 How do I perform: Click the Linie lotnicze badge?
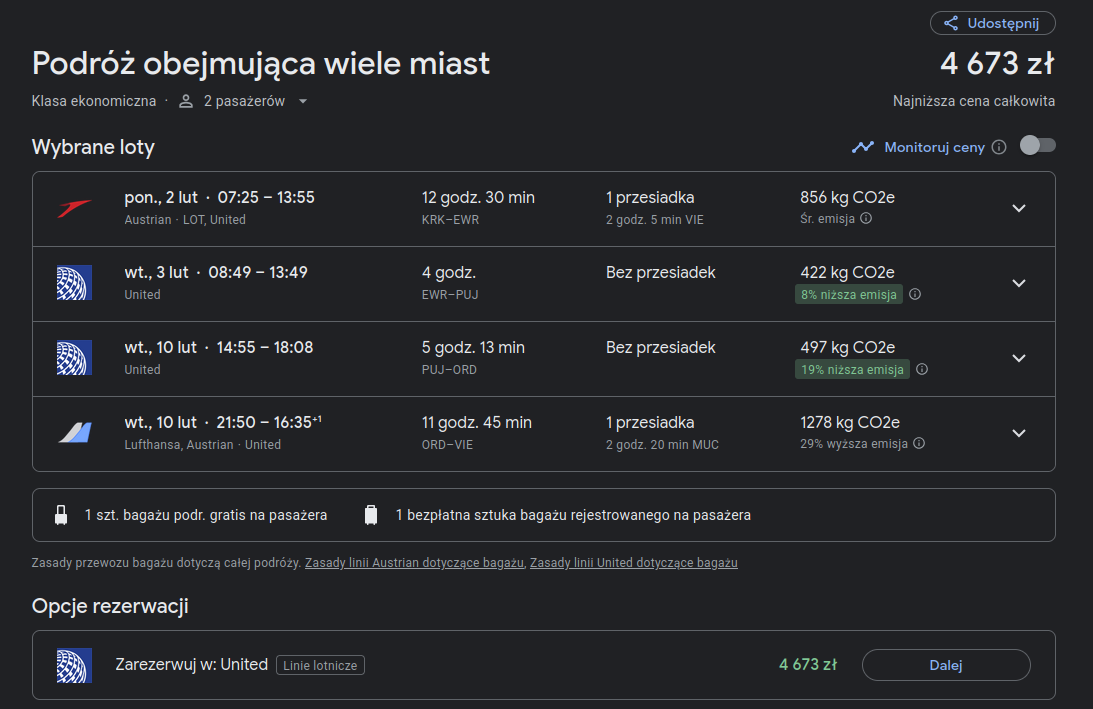(x=320, y=665)
